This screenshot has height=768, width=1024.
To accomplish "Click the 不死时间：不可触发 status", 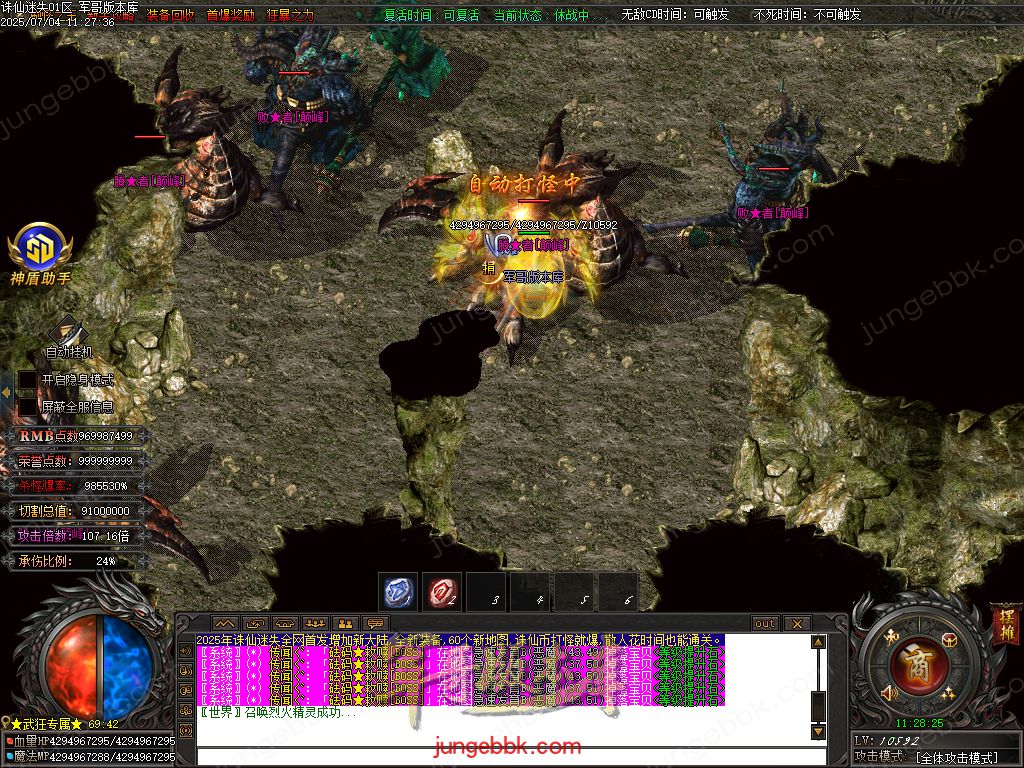I will pyautogui.click(x=807, y=14).
